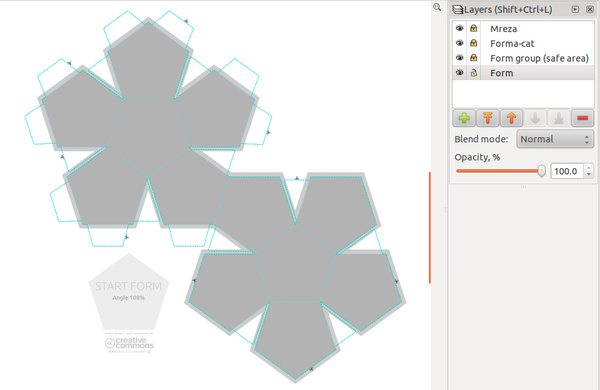Click the zoom magnifier icon
This screenshot has height=390, width=600.
437,7
